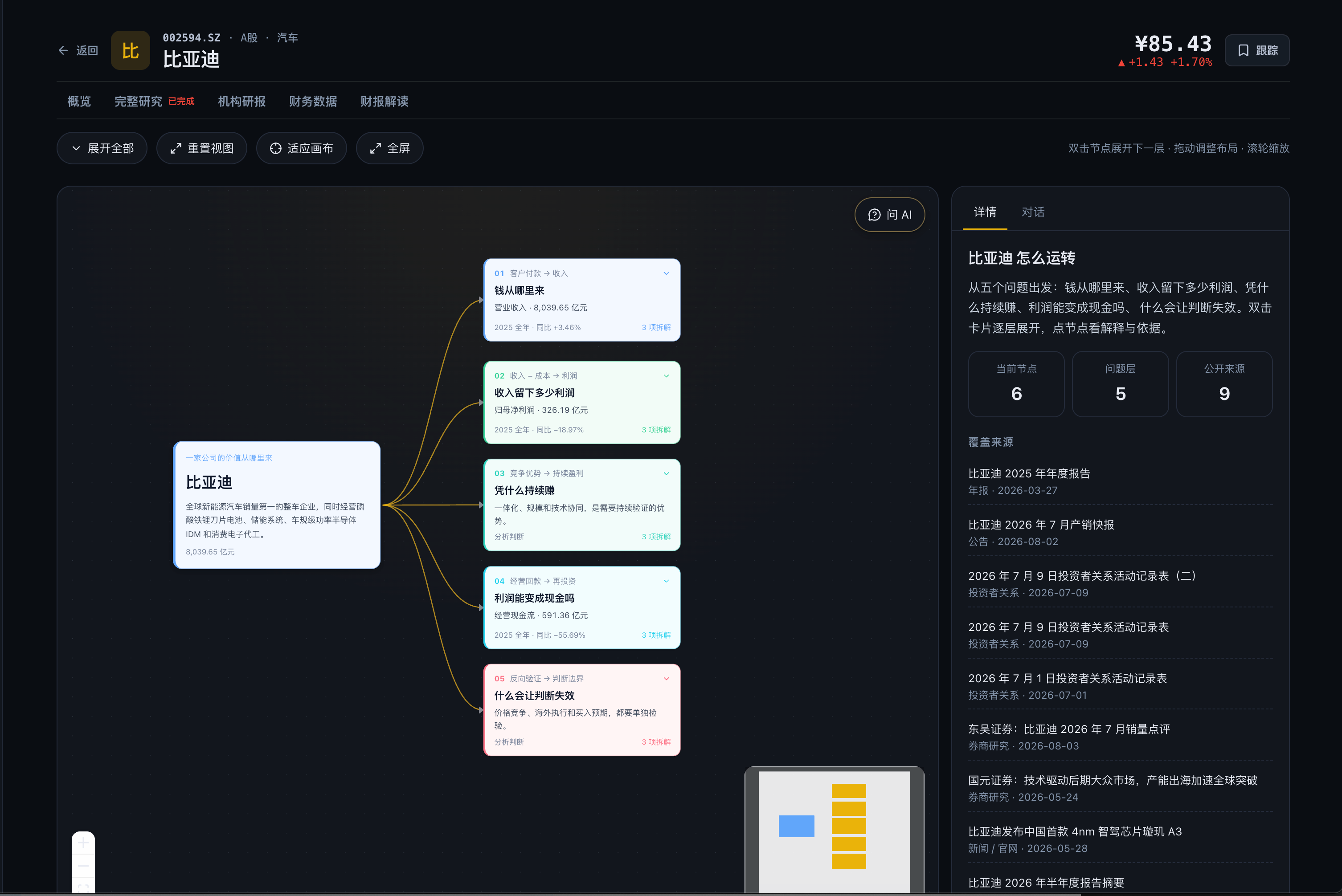
Task: Select the 收入留下多少利润 card title
Action: (534, 393)
